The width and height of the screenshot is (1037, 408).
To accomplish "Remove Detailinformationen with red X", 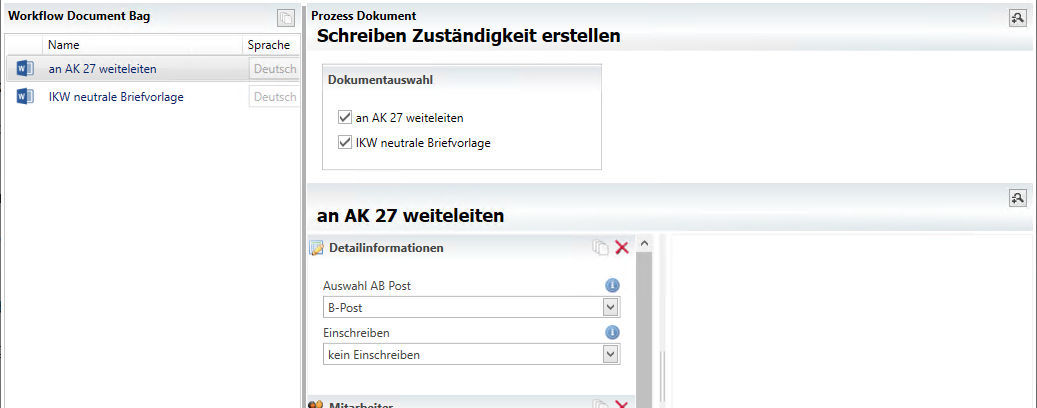I will (622, 247).
